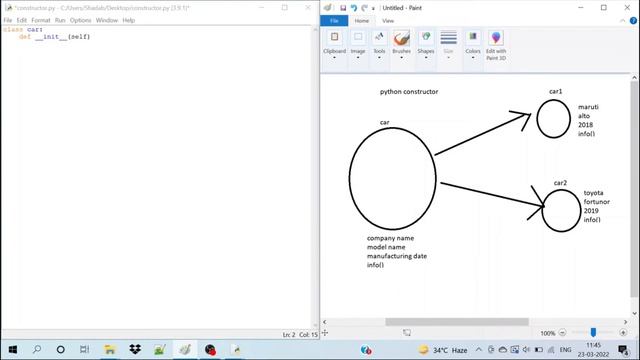Expand the Image group dropdown arrow

tap(358, 58)
